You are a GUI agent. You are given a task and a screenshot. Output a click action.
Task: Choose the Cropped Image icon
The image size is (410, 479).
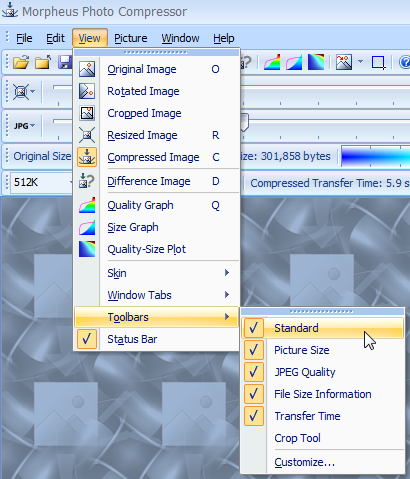[x=87, y=113]
